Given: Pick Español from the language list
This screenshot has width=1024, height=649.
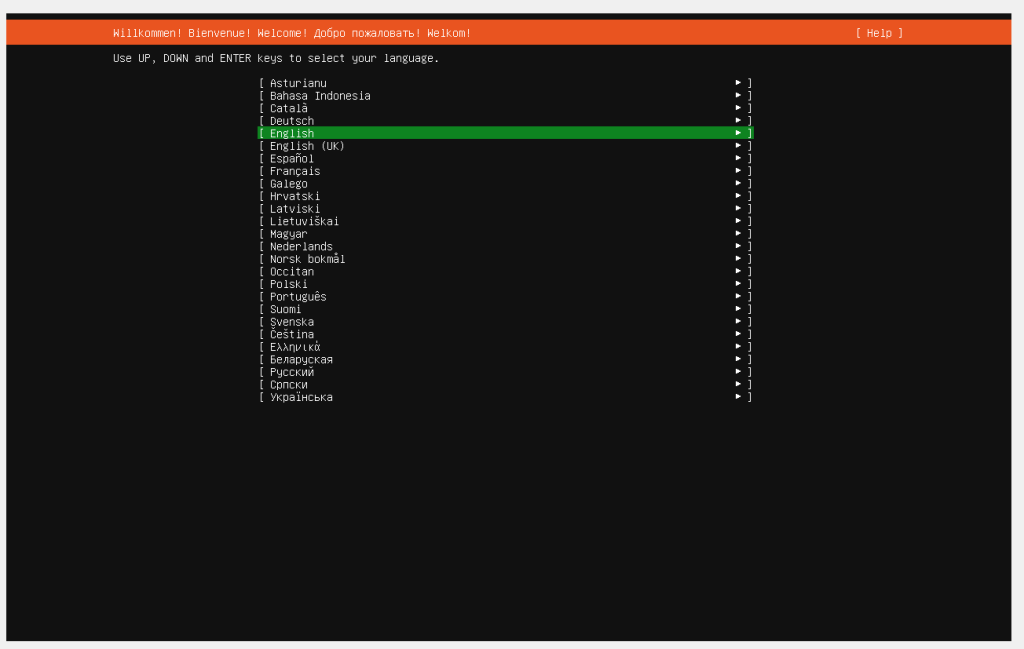Looking at the screenshot, I should click(292, 158).
